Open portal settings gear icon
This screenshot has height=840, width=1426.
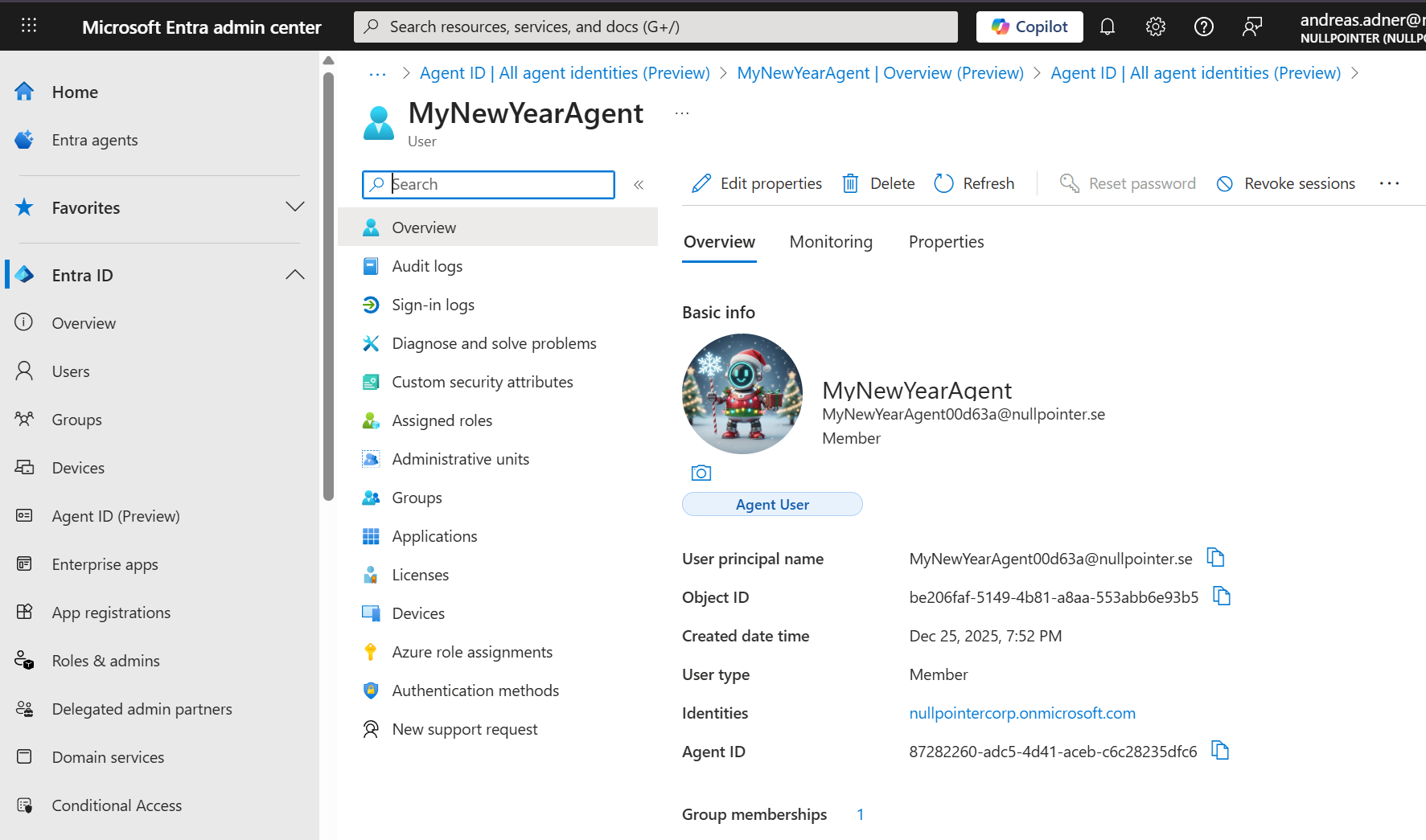pyautogui.click(x=1155, y=27)
